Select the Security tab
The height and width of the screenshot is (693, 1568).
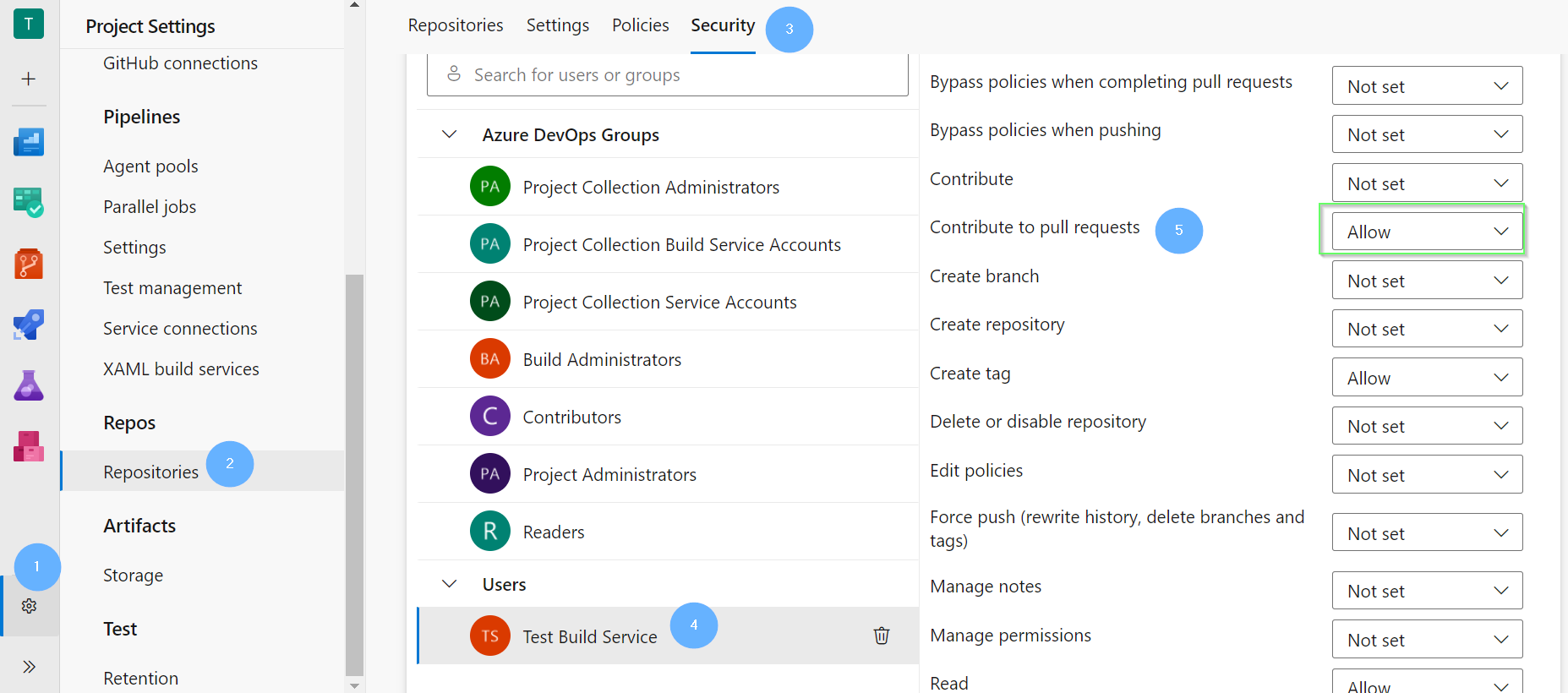pyautogui.click(x=723, y=25)
